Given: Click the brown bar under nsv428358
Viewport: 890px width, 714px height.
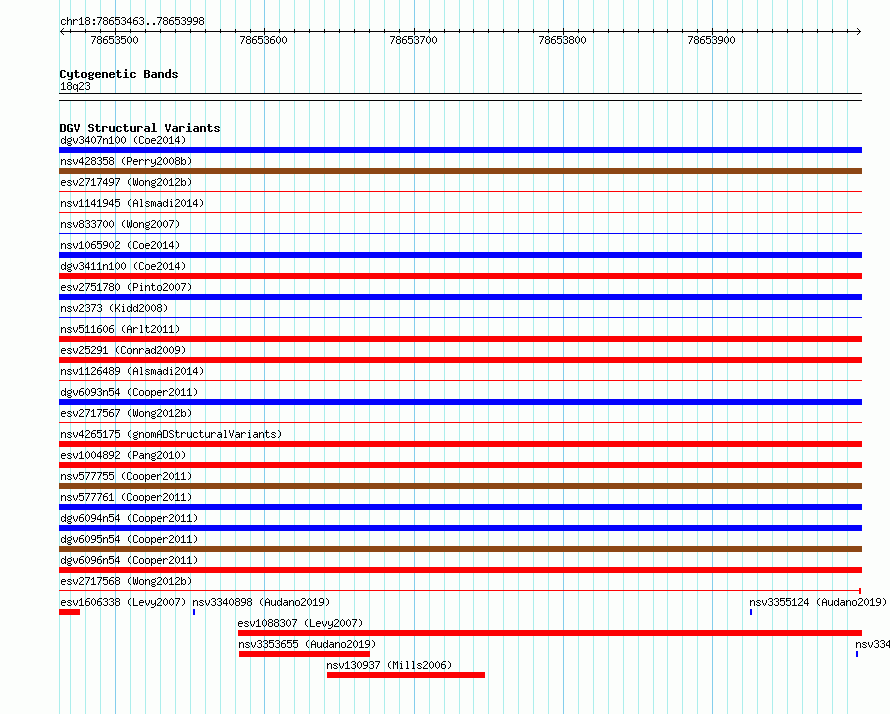Looking at the screenshot, I should (460, 171).
